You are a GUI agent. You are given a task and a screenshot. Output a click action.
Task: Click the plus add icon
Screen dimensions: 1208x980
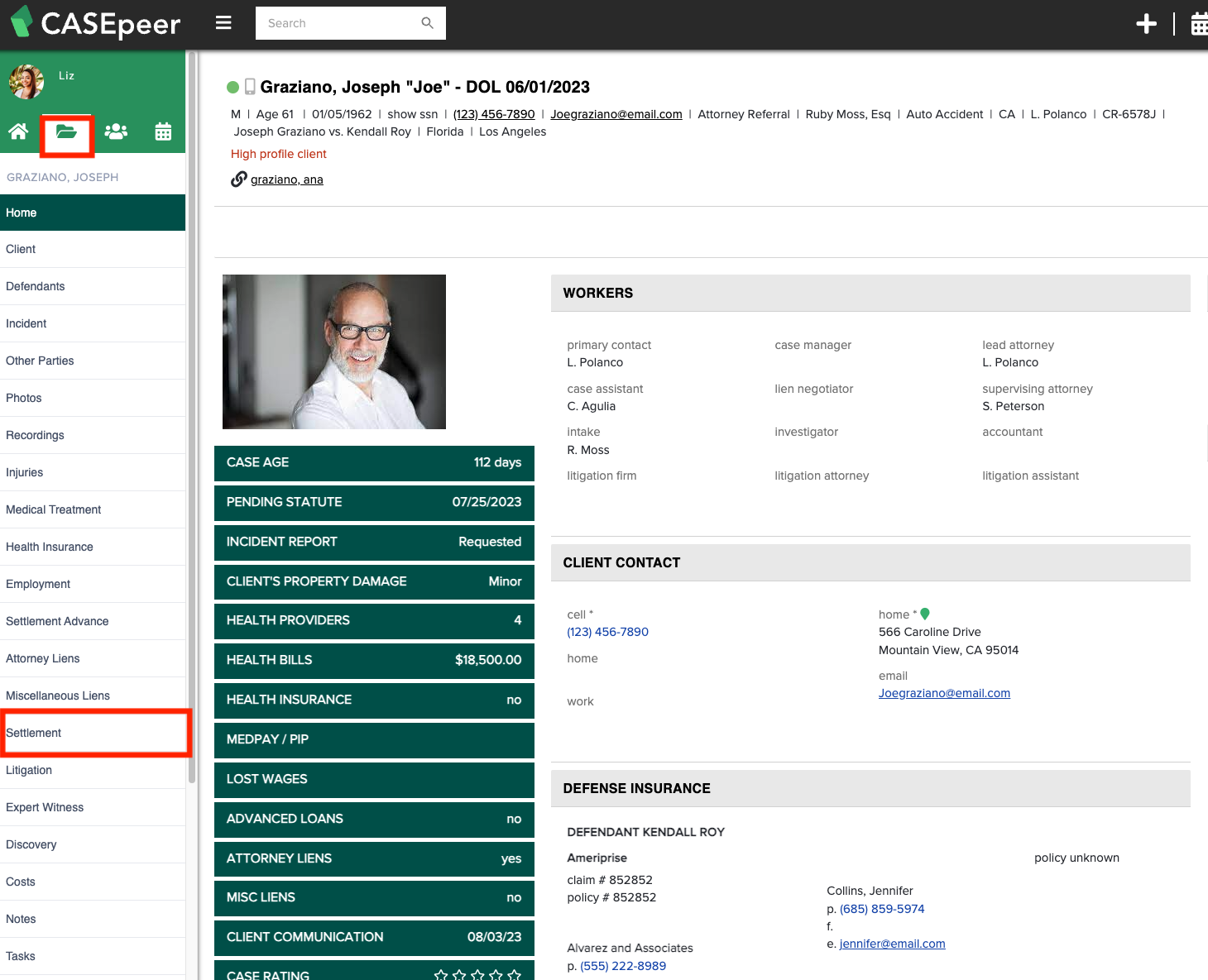tap(1146, 24)
